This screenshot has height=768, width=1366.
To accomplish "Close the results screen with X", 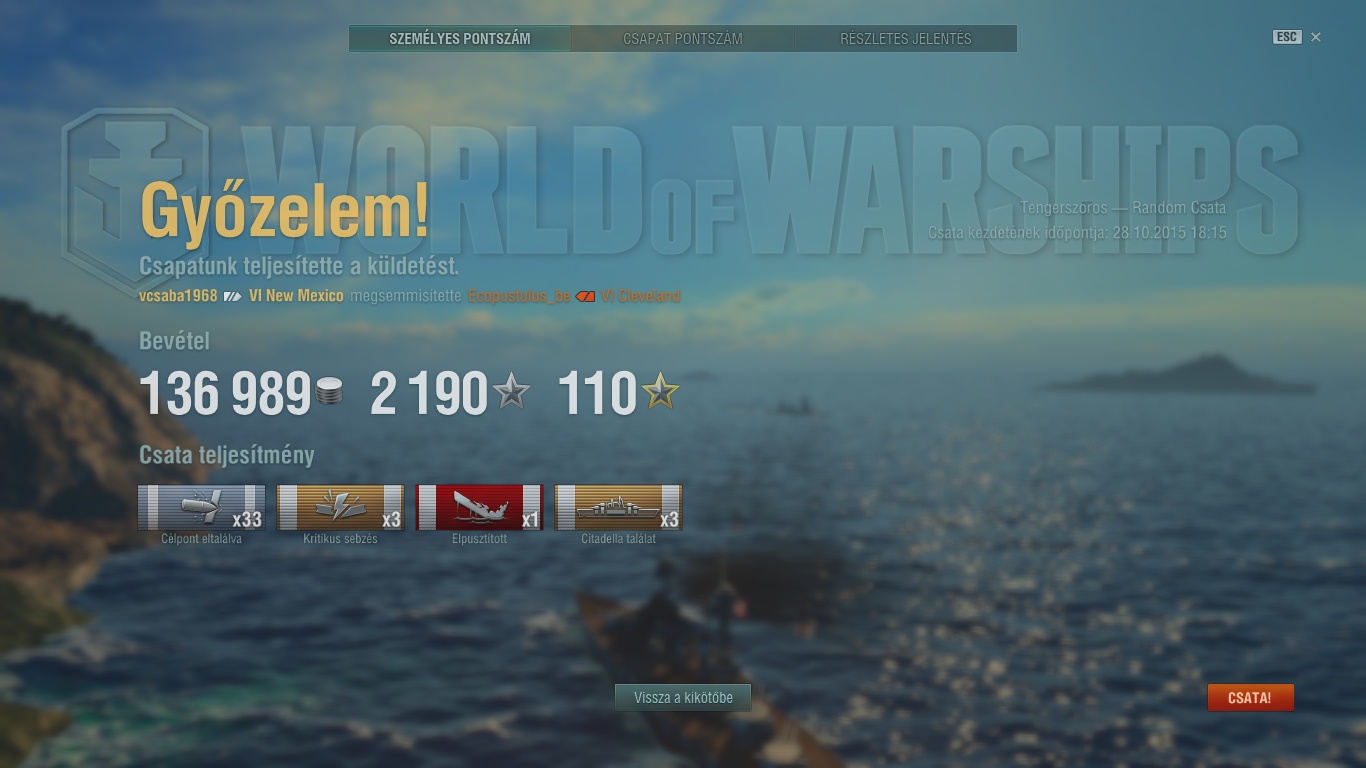I will [1316, 37].
